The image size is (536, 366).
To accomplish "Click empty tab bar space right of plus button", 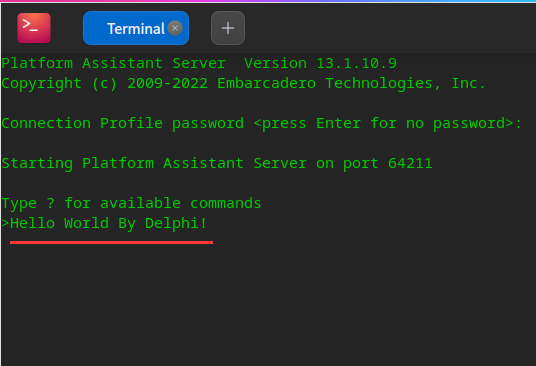I will point(390,28).
